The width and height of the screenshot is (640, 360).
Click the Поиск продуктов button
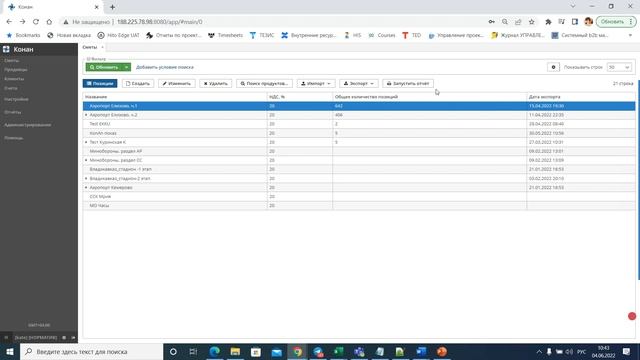(x=264, y=83)
